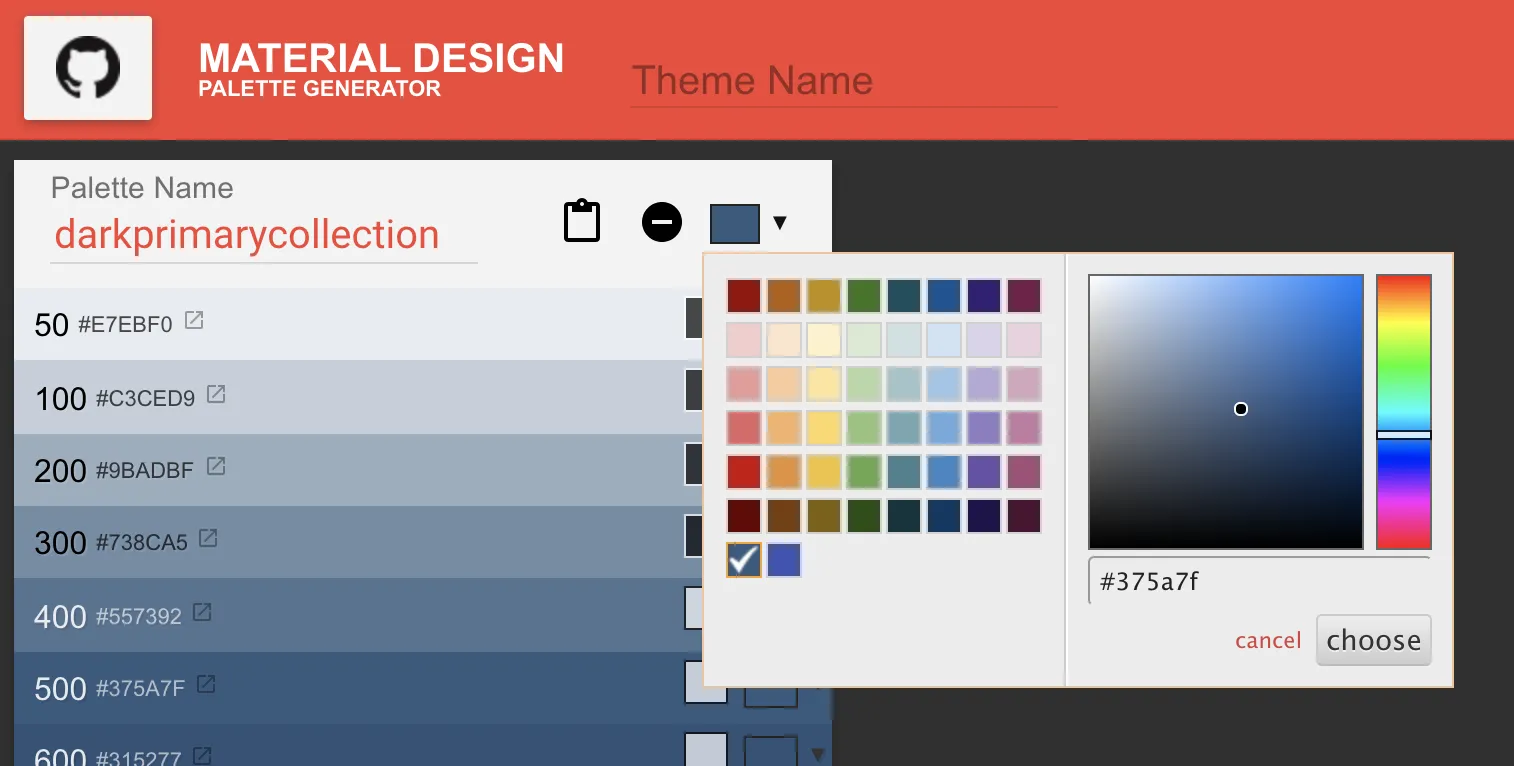This screenshot has width=1514, height=766.
Task: Pick the top-row mustard gold swatch
Action: coord(824,296)
